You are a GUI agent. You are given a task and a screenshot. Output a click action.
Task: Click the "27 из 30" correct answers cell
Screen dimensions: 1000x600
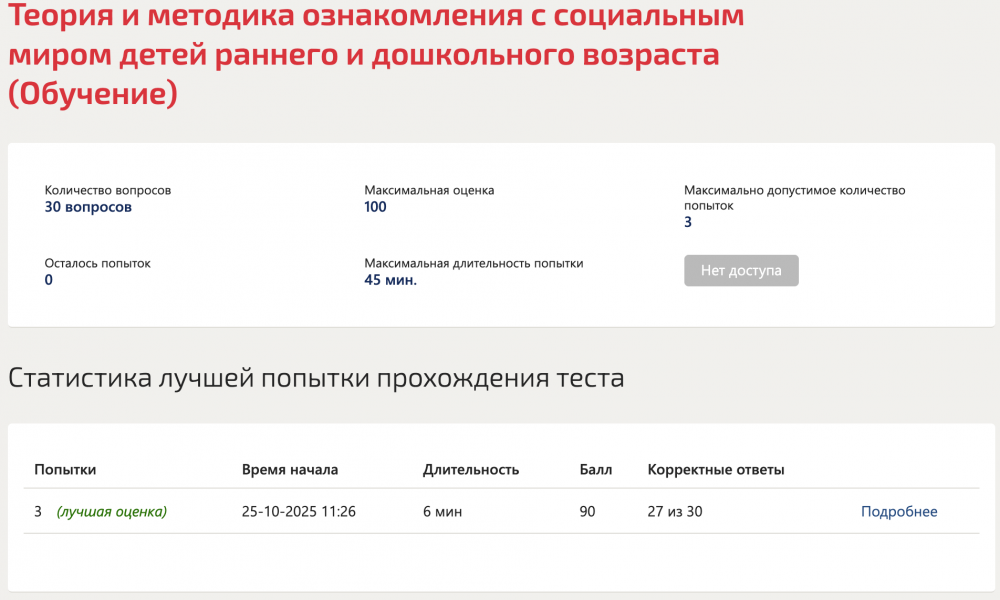tap(675, 512)
